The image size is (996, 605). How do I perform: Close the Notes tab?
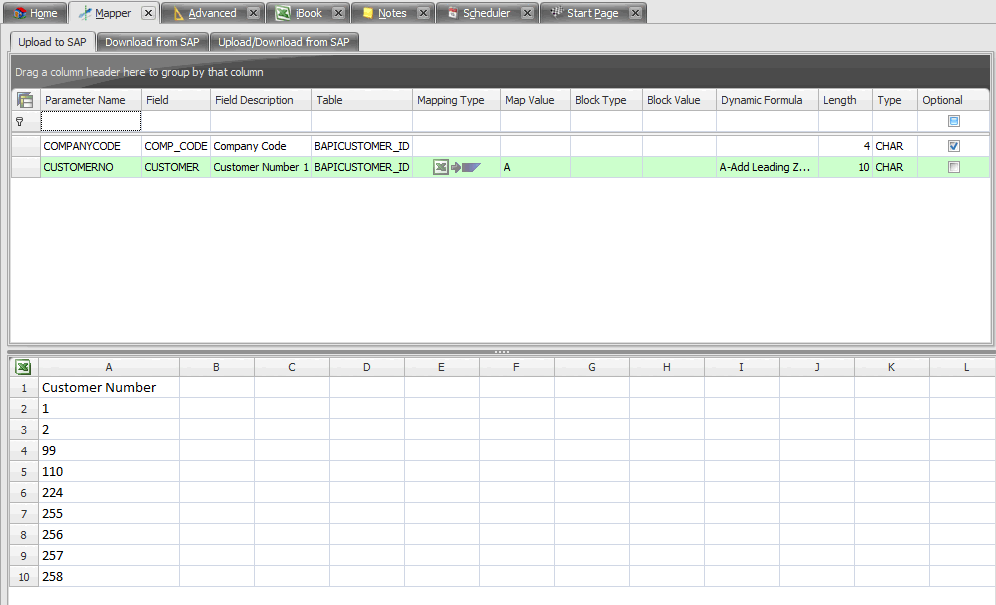pos(424,13)
